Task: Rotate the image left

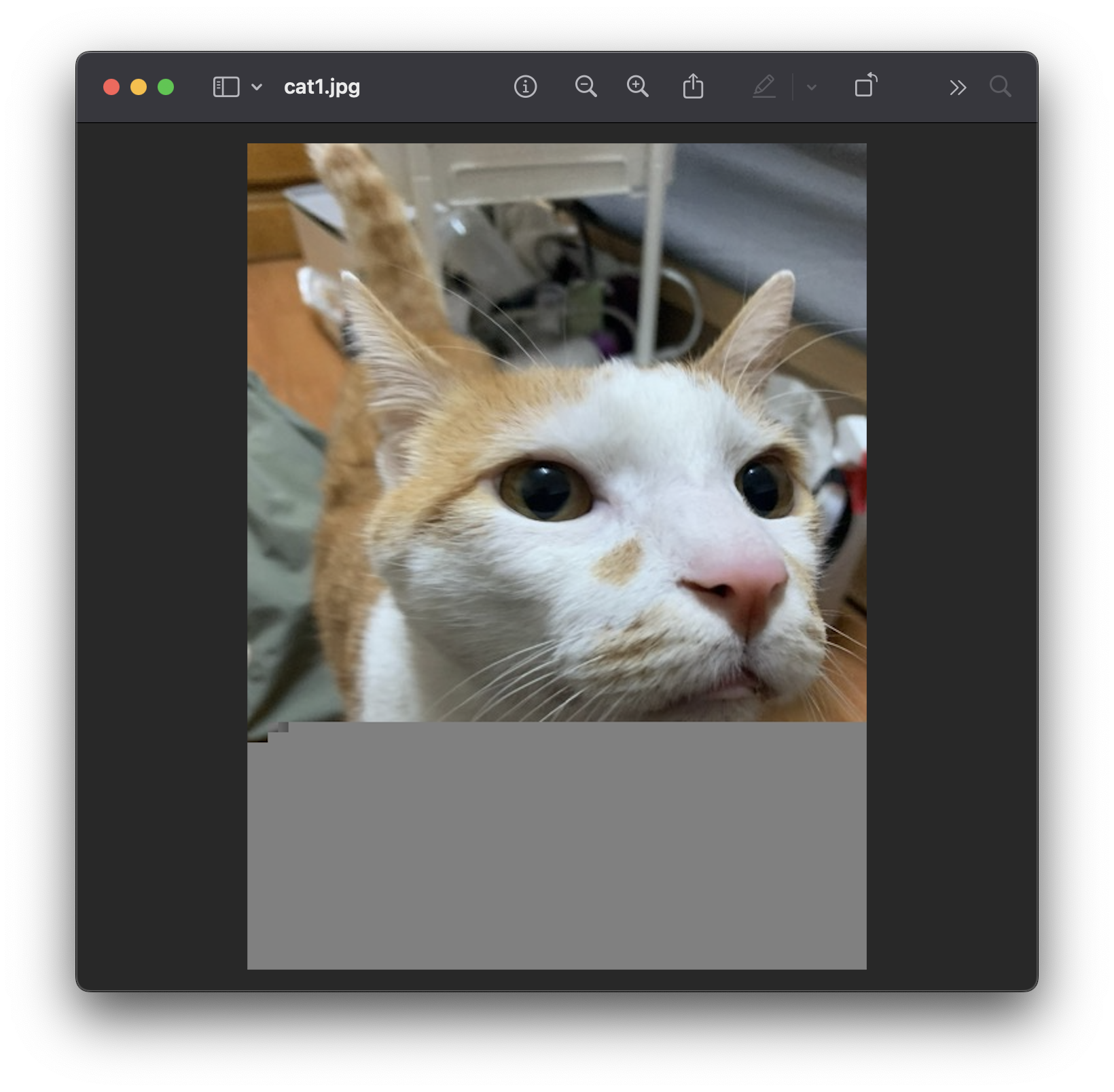Action: point(865,86)
